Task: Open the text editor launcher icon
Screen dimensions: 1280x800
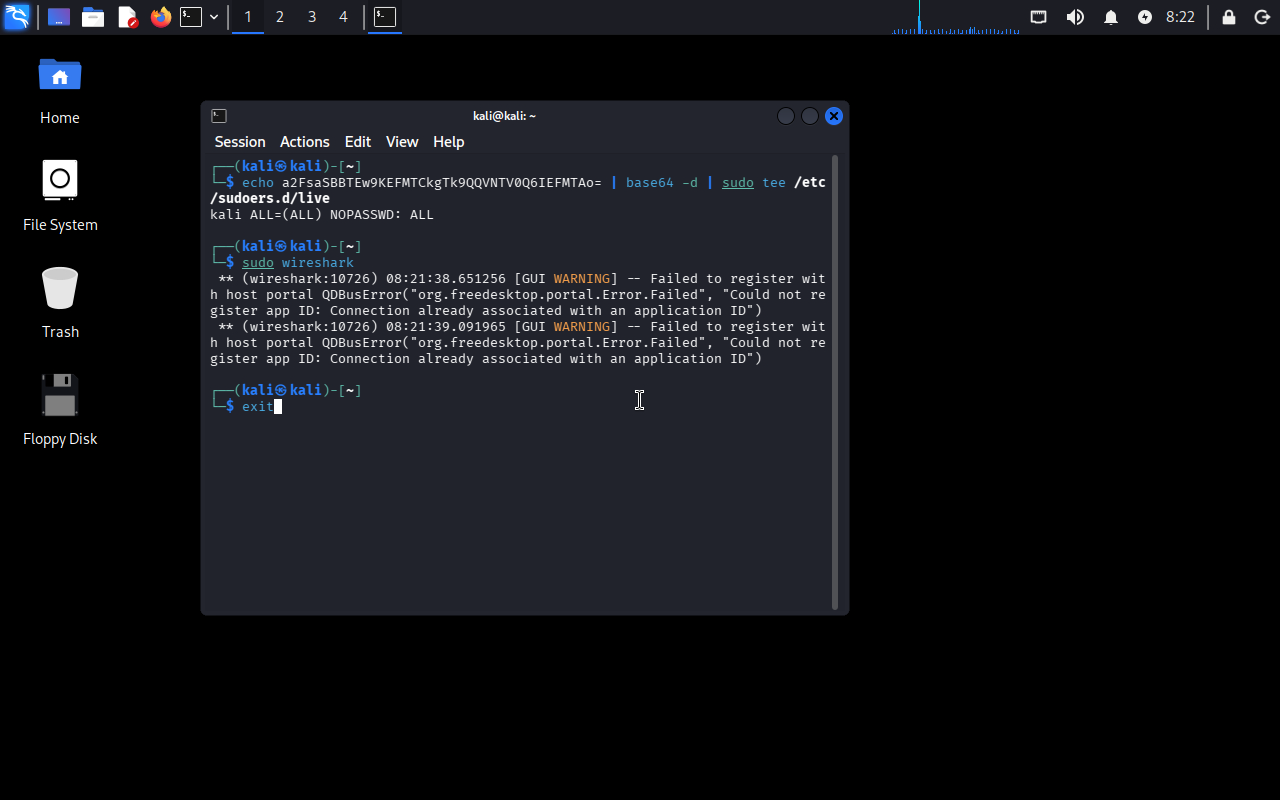Action: tap(127, 17)
